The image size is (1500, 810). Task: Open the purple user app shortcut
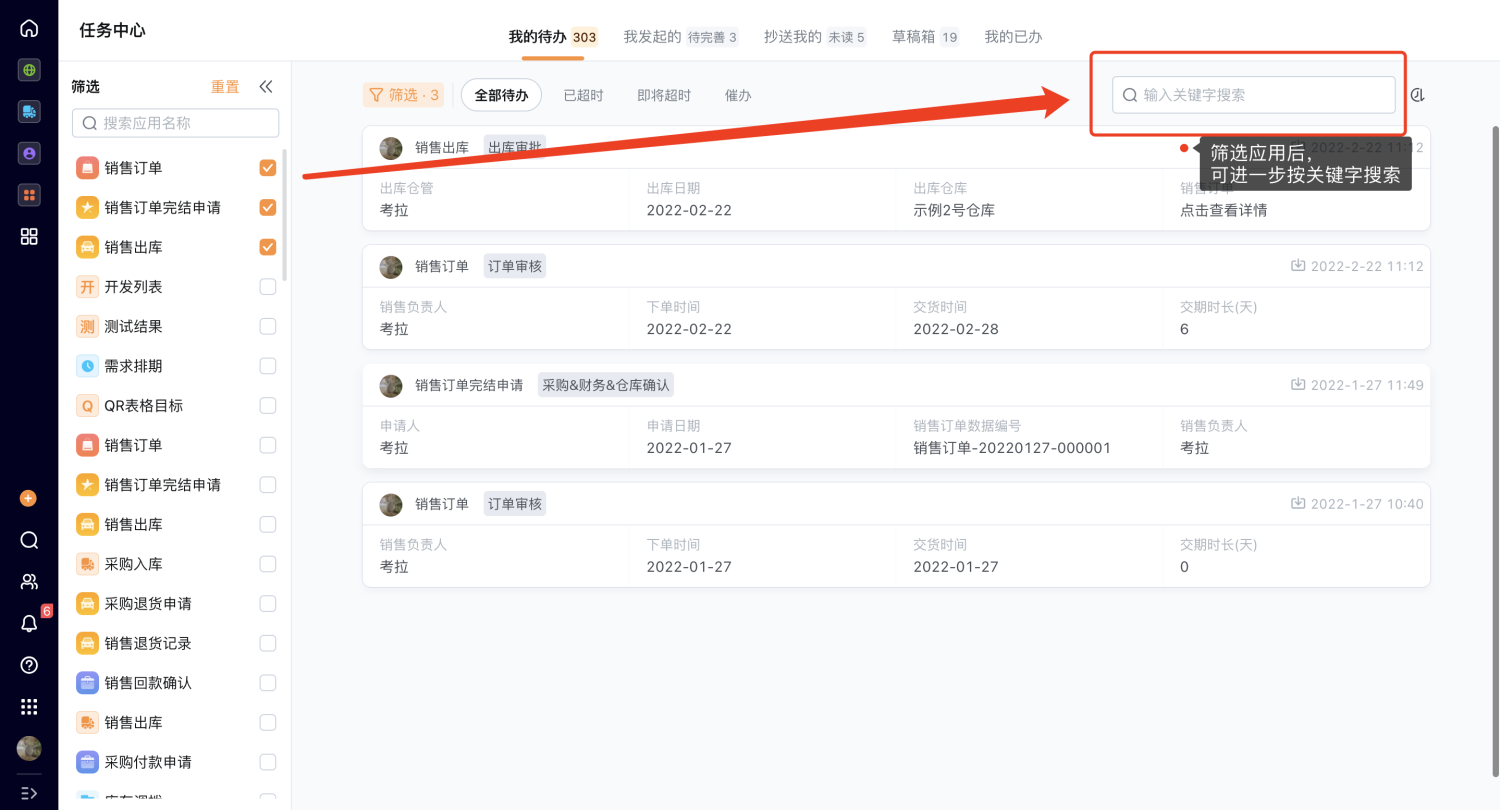(29, 154)
